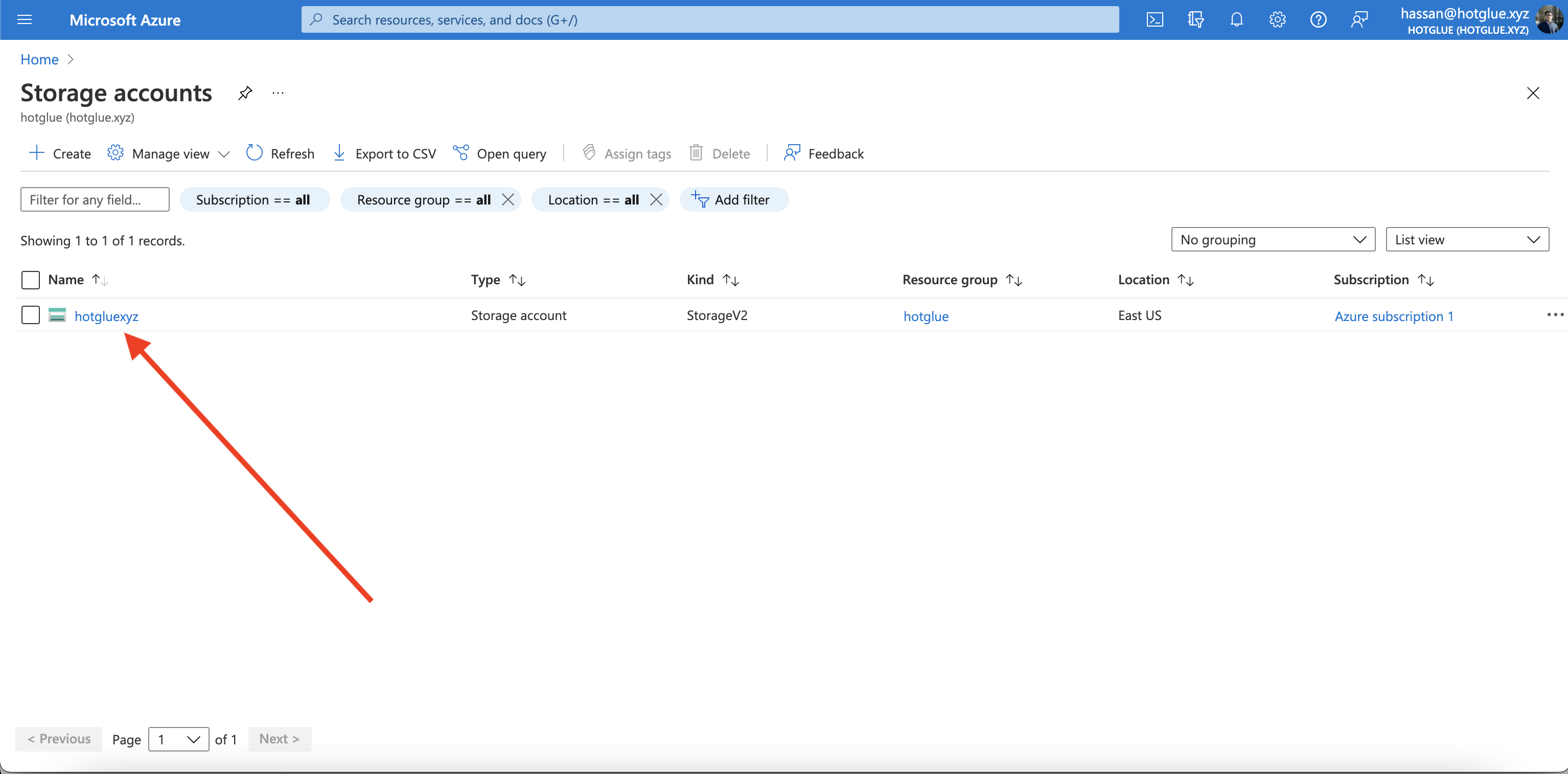
Task: Open the Azure subscription 1 link
Action: [1393, 316]
